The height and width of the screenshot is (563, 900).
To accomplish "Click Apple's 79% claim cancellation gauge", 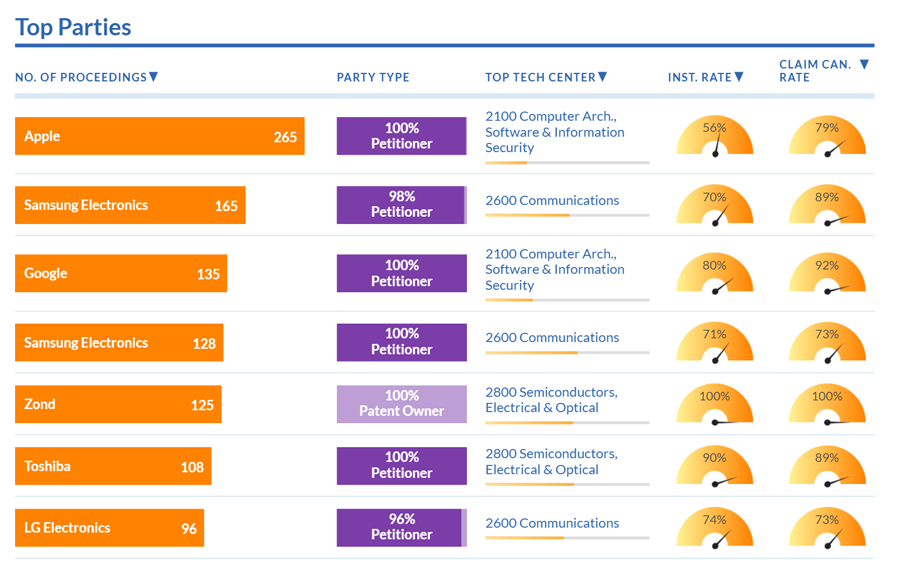I will (826, 137).
